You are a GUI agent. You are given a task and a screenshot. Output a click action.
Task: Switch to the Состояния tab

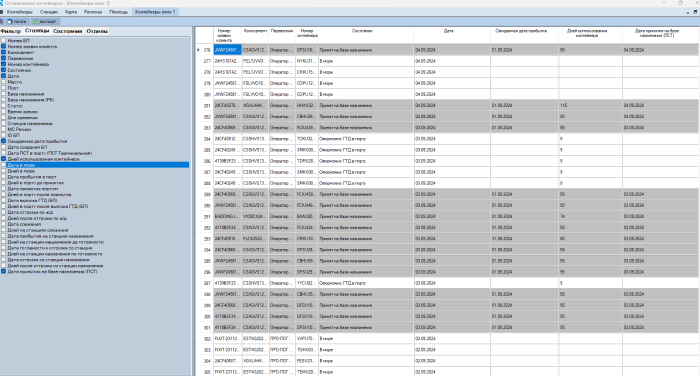tap(67, 31)
